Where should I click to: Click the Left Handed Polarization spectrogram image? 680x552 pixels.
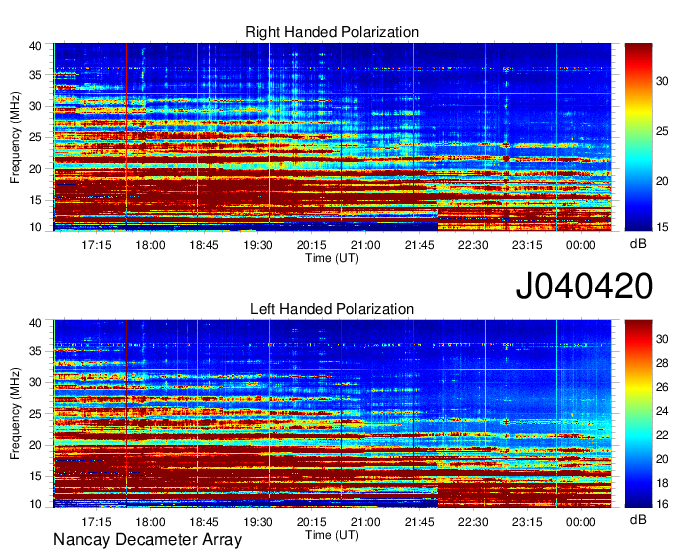pos(332,414)
